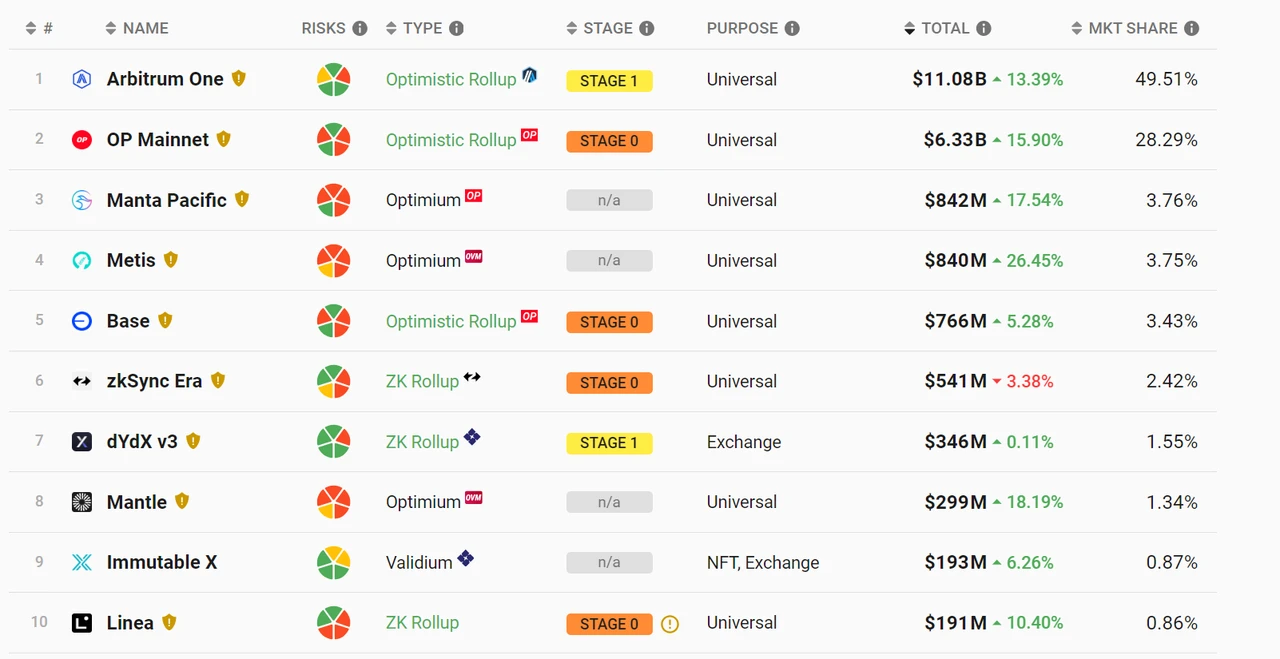This screenshot has height=659, width=1280.
Task: Click the STAGE 0 badge for OP Mainnet
Action: pyautogui.click(x=609, y=141)
